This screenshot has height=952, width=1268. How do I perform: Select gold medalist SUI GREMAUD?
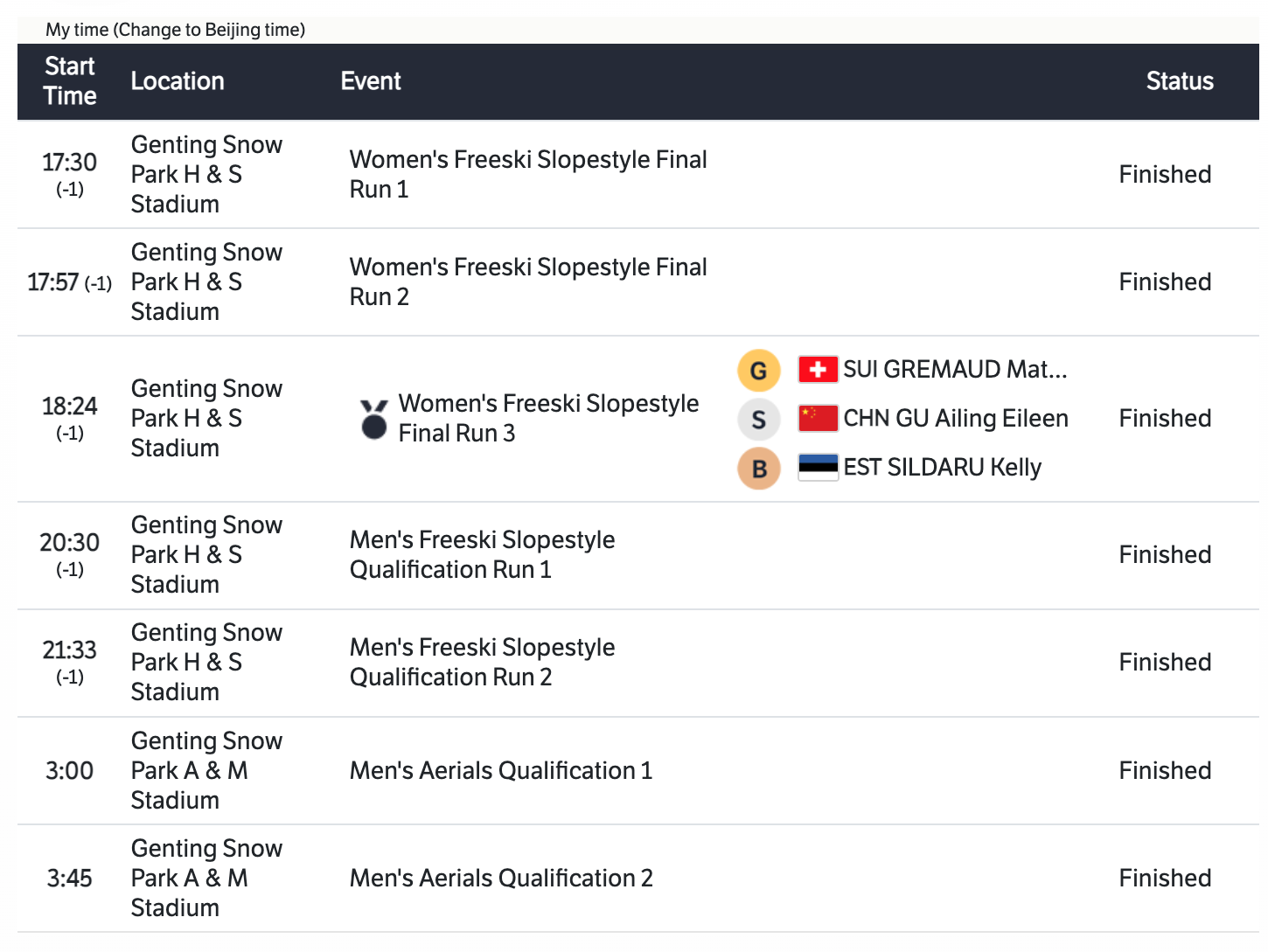coord(955,370)
